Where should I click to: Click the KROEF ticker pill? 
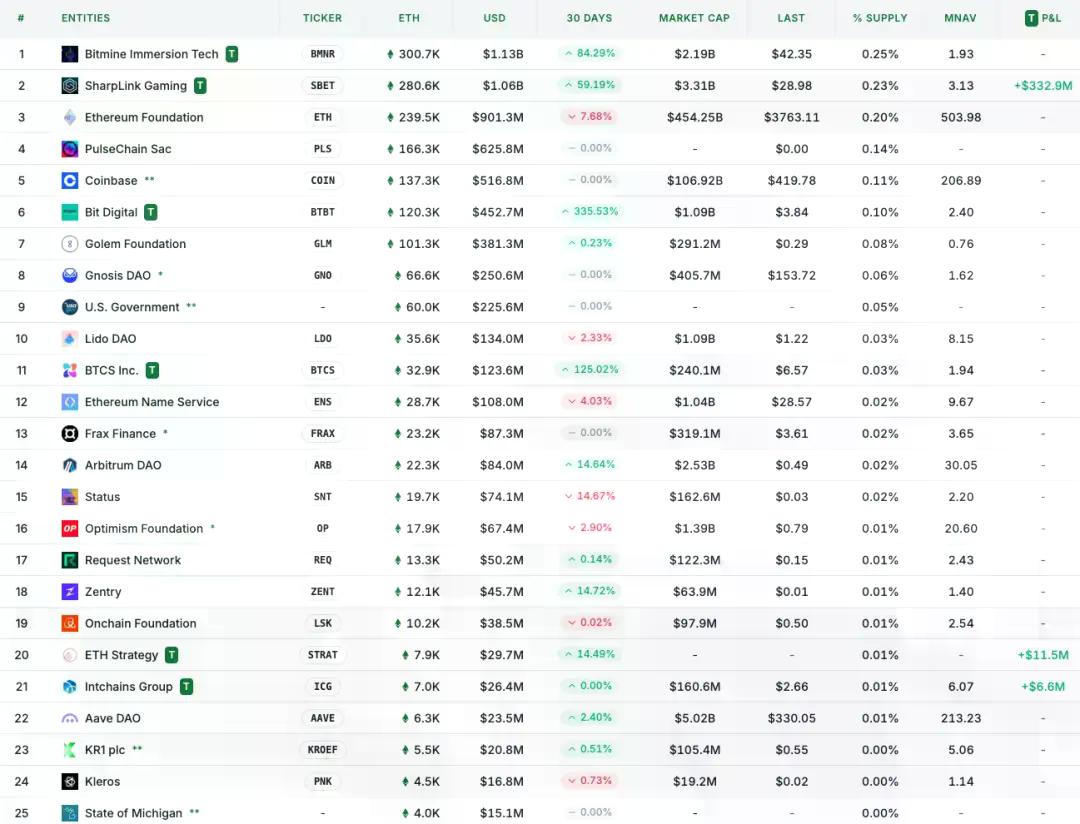tap(322, 750)
